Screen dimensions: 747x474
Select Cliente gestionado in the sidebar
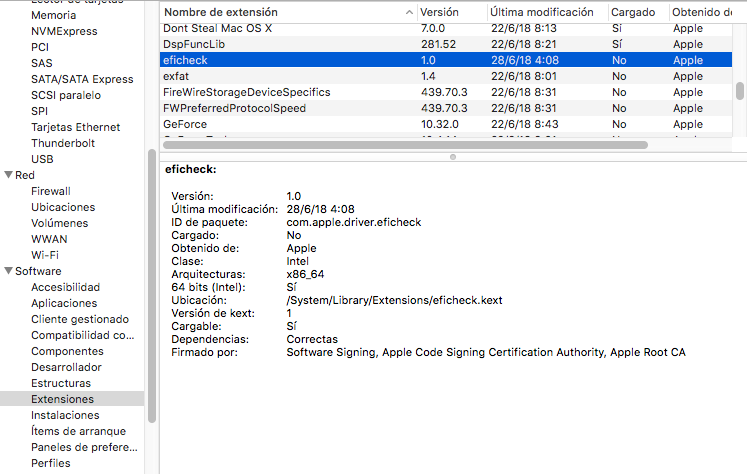point(80,319)
